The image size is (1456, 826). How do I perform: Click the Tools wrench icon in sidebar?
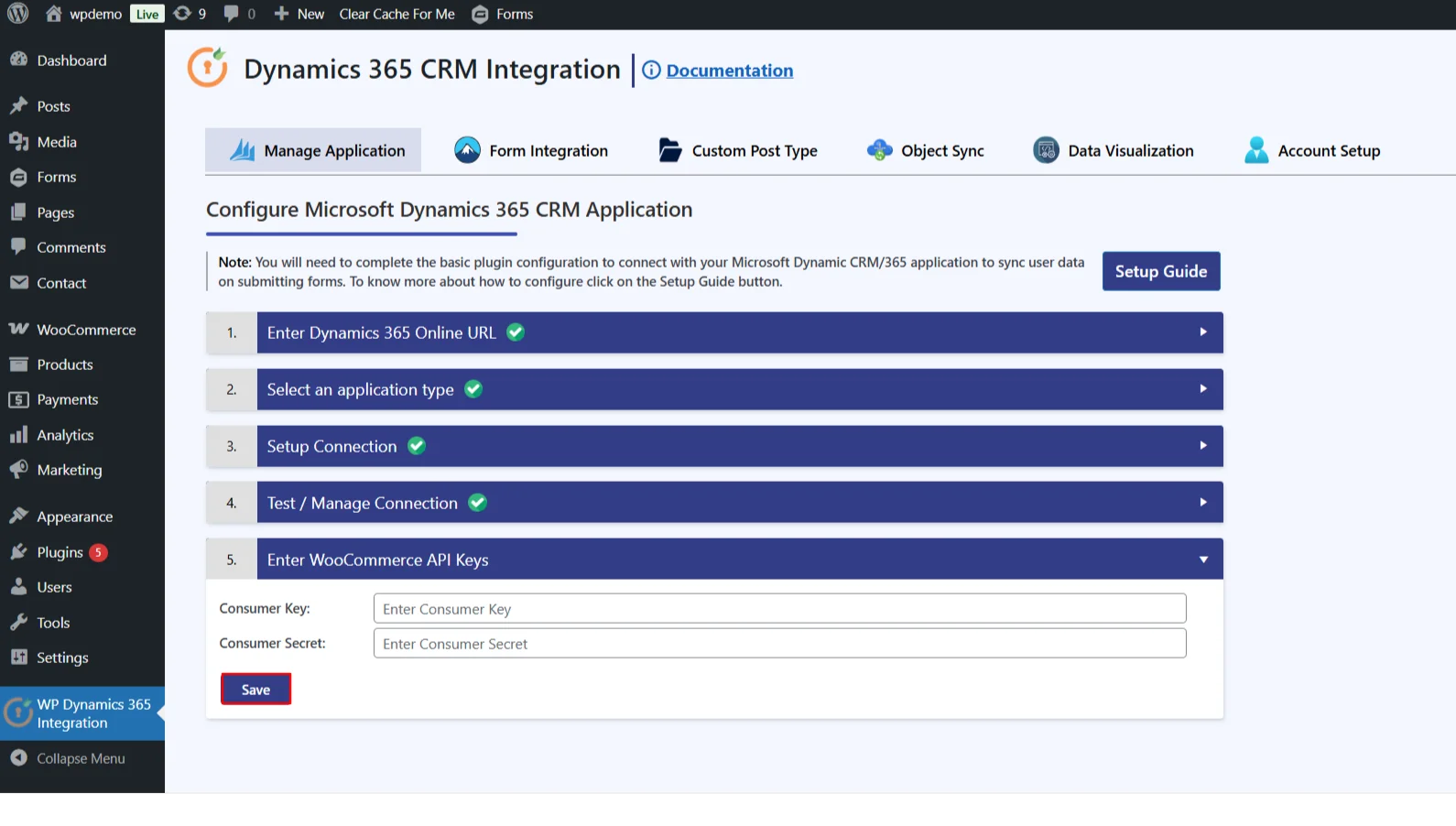click(x=18, y=622)
